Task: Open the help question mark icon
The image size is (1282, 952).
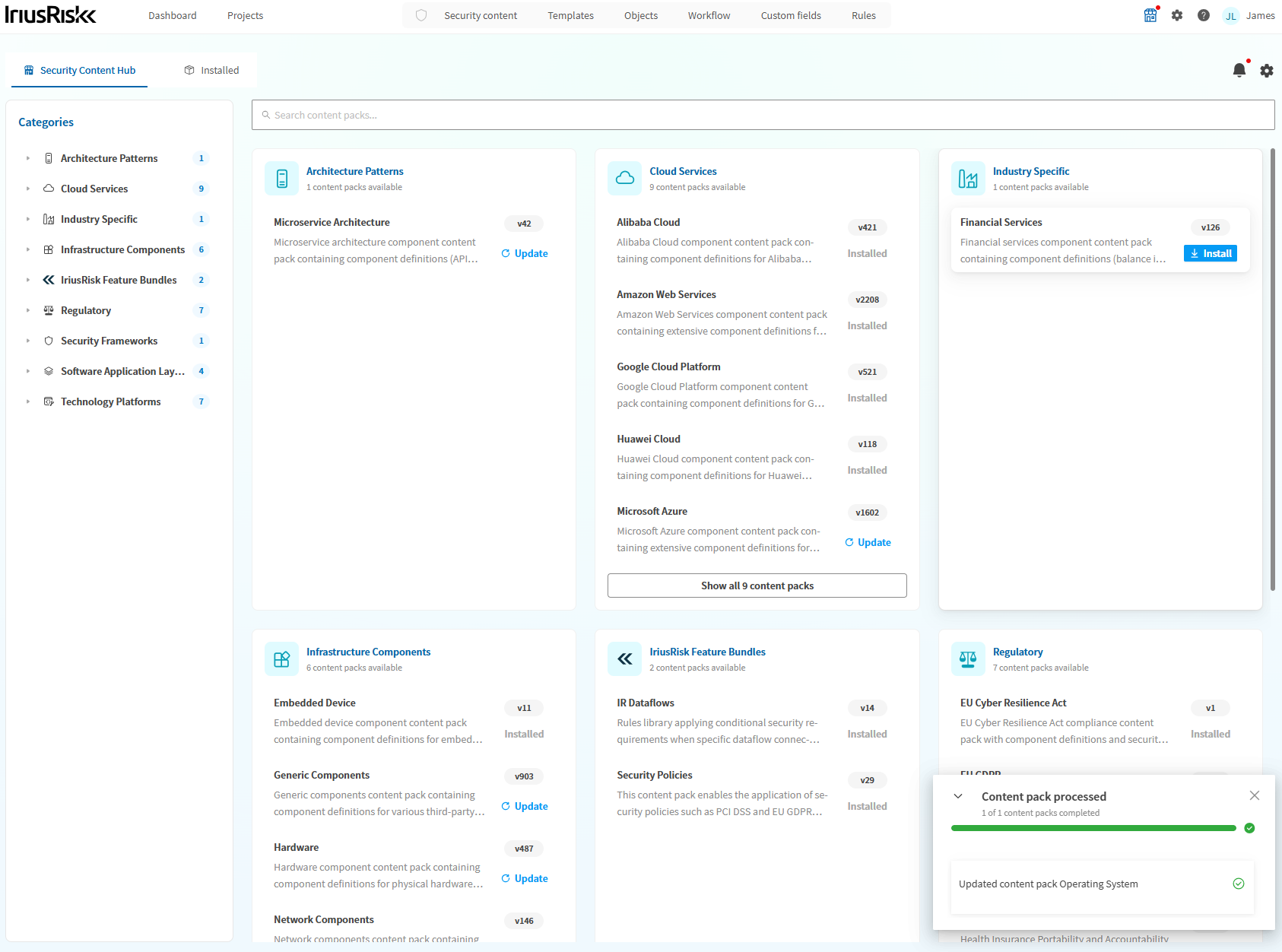Action: 1204,15
